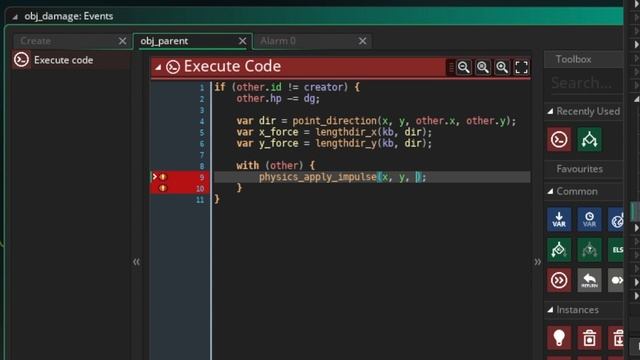Select Destroy Instance trash action
The image size is (640, 360).
pos(589,338)
